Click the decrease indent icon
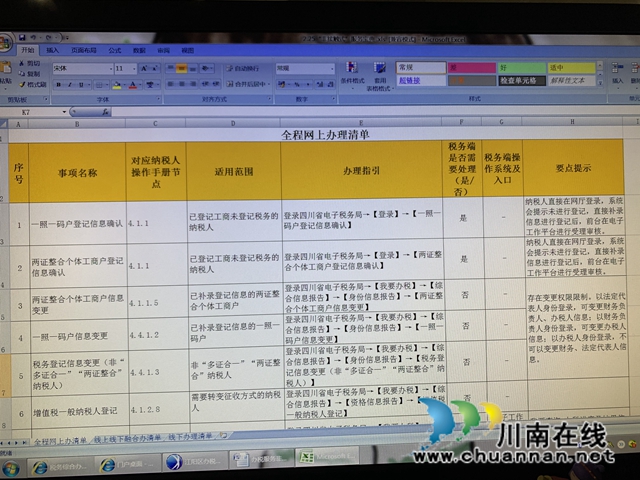Image resolution: width=640 pixels, height=480 pixels. 205,84
